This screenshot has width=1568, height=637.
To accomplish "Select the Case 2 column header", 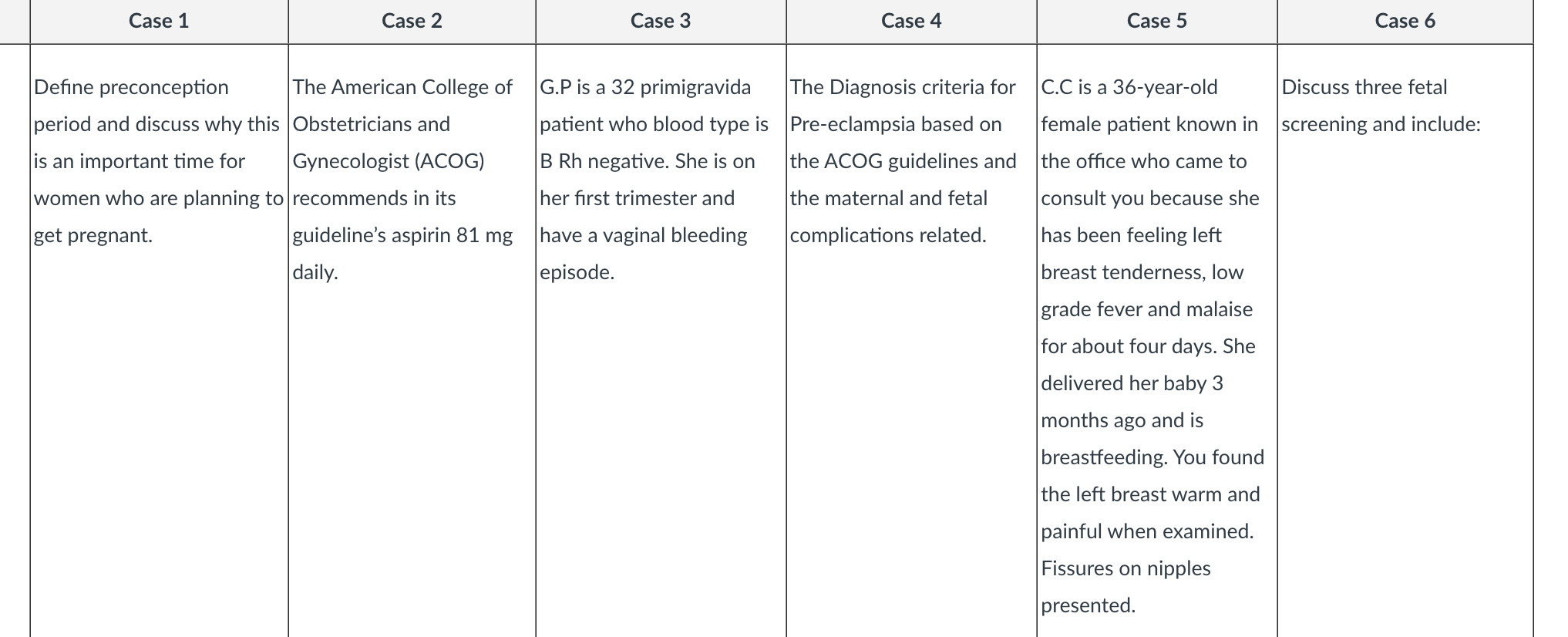I will pos(412,21).
